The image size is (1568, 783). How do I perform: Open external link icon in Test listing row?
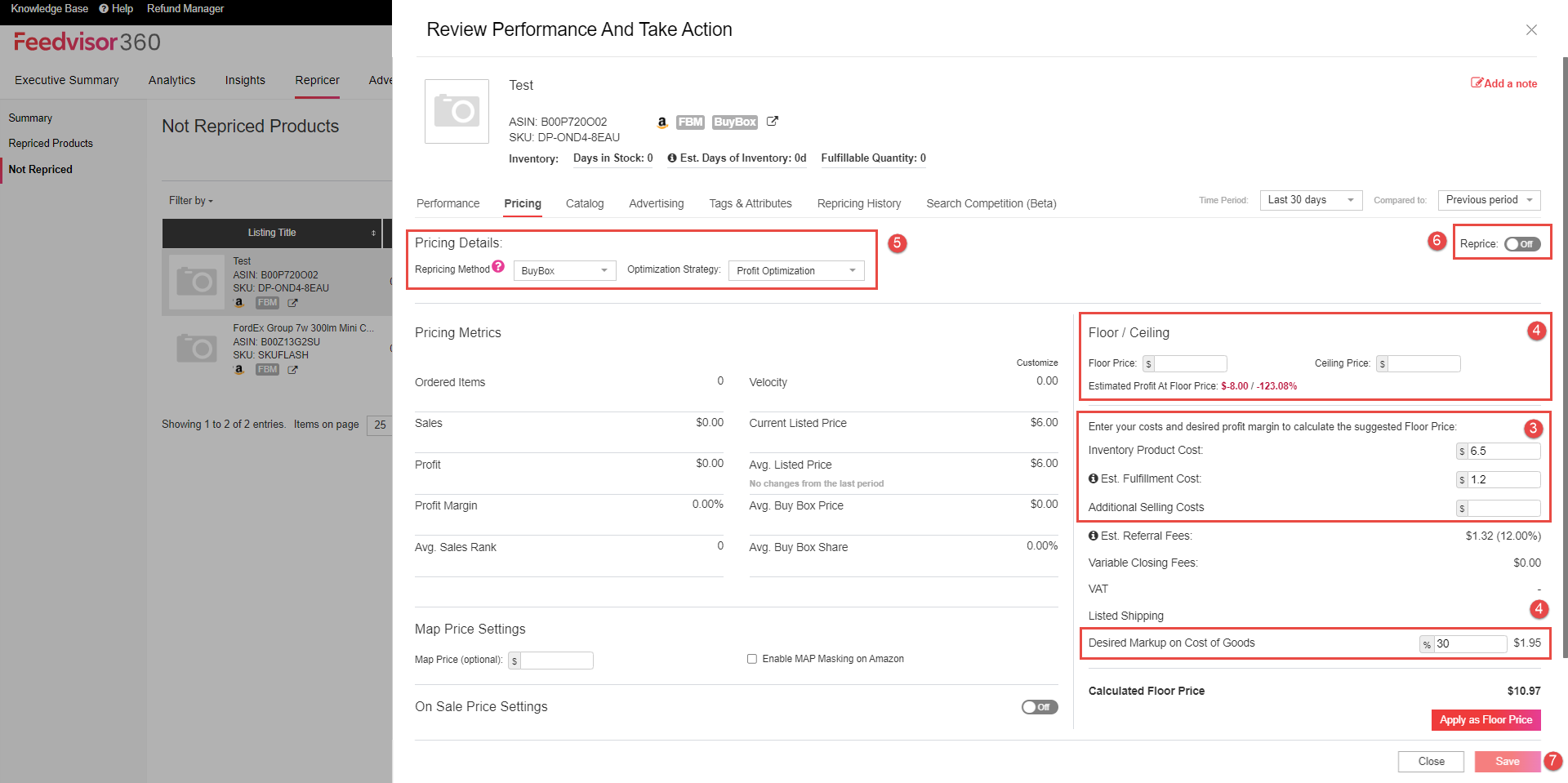(292, 302)
